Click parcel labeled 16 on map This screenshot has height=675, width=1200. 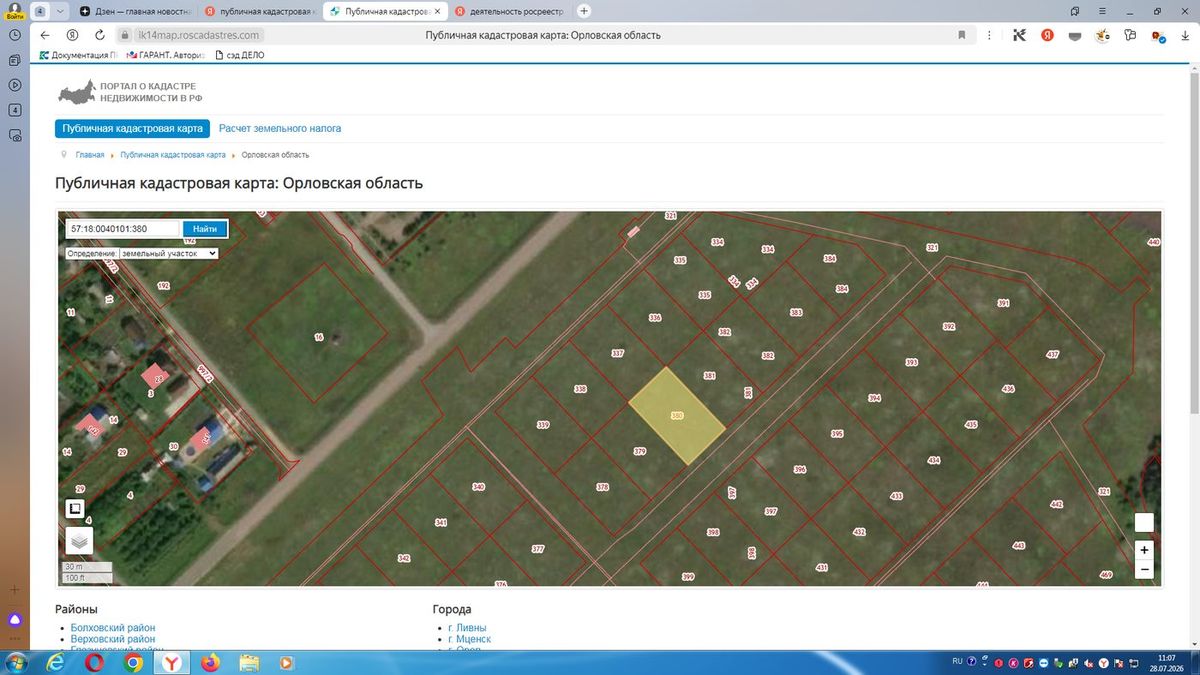point(319,338)
